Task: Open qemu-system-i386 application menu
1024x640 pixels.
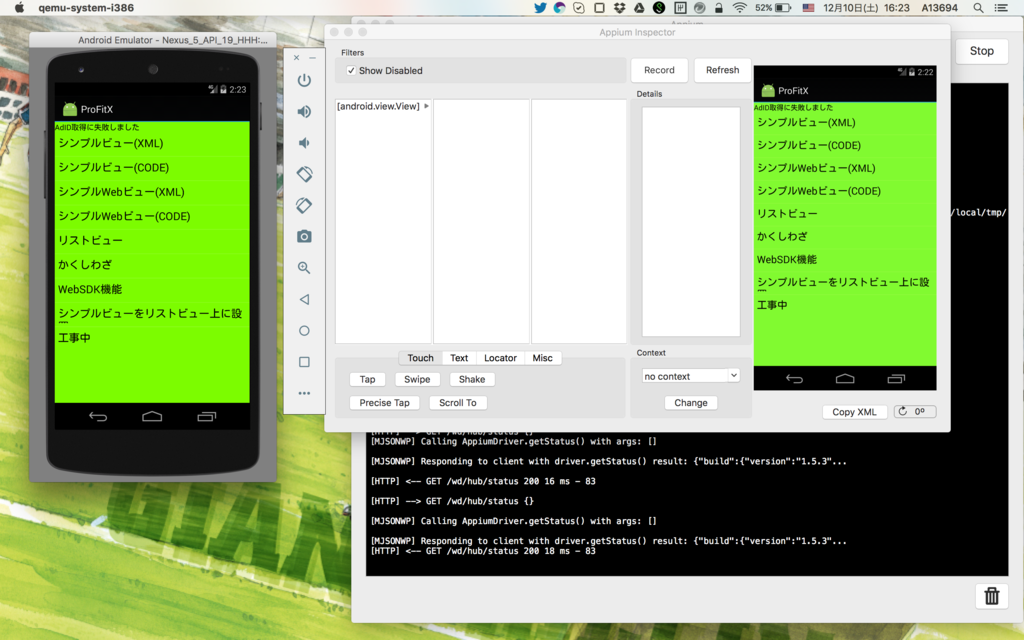Action: [86, 8]
